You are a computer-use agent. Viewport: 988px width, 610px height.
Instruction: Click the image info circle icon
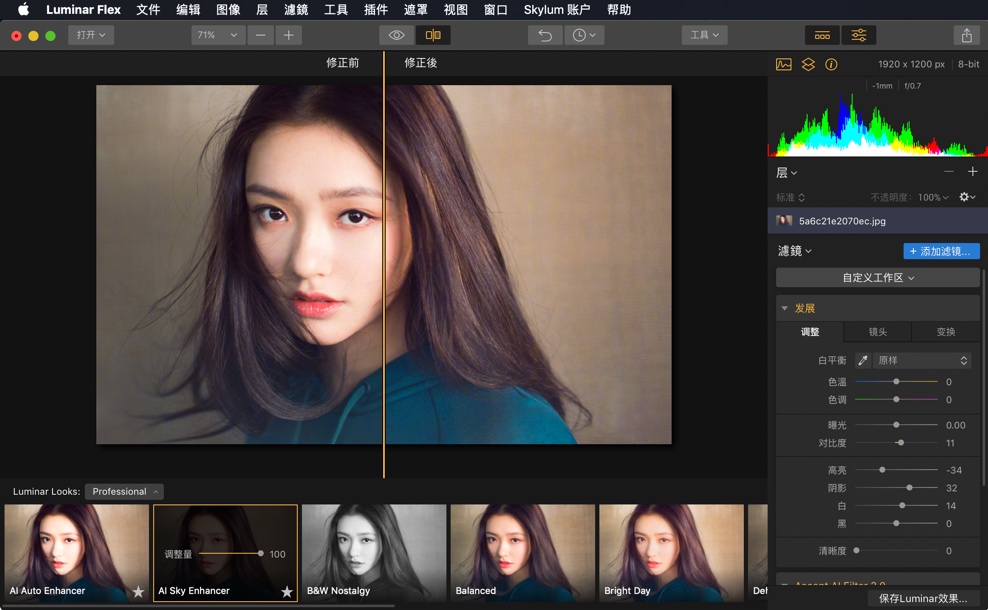(831, 64)
